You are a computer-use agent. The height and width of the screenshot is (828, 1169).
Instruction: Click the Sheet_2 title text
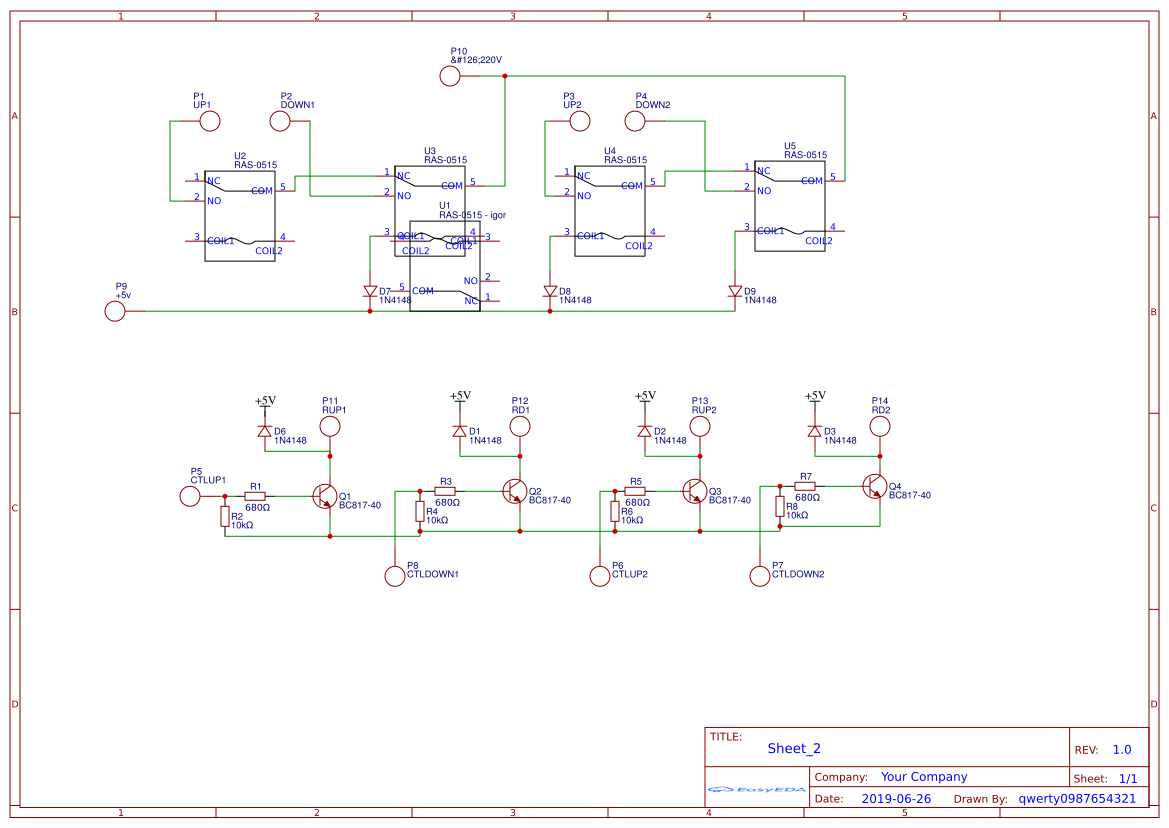(794, 749)
